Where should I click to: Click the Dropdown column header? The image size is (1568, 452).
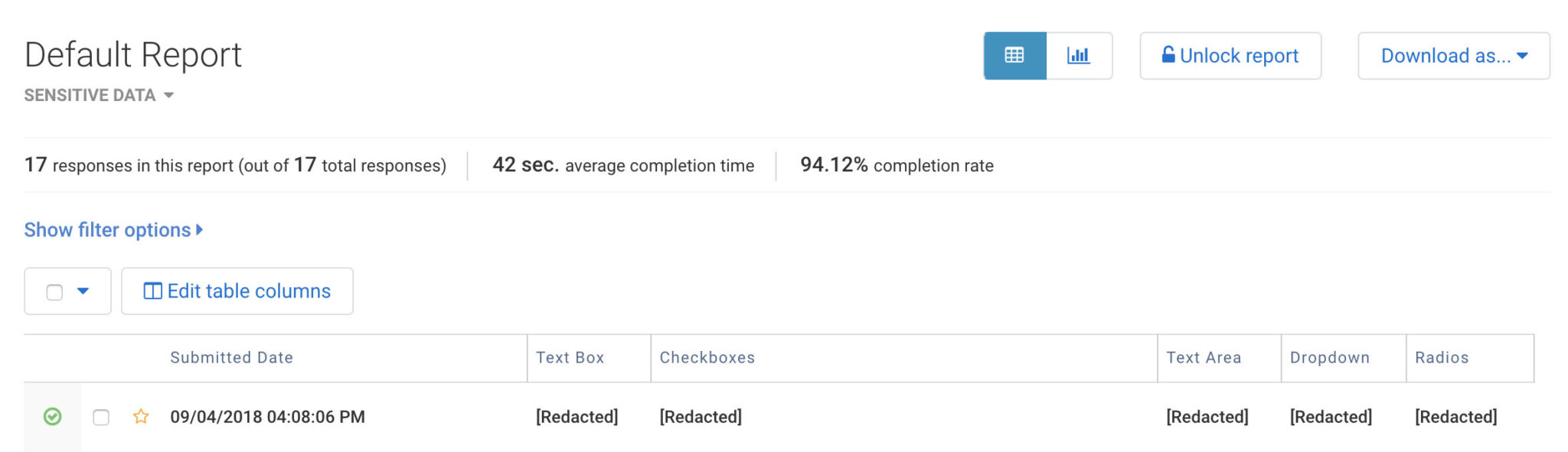[1330, 358]
